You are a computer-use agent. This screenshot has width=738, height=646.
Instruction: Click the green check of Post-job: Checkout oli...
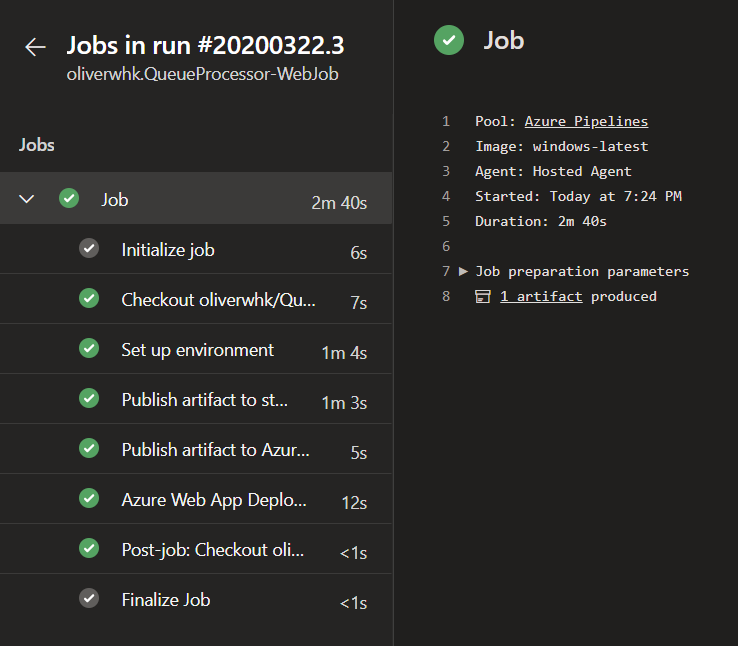pyautogui.click(x=89, y=548)
